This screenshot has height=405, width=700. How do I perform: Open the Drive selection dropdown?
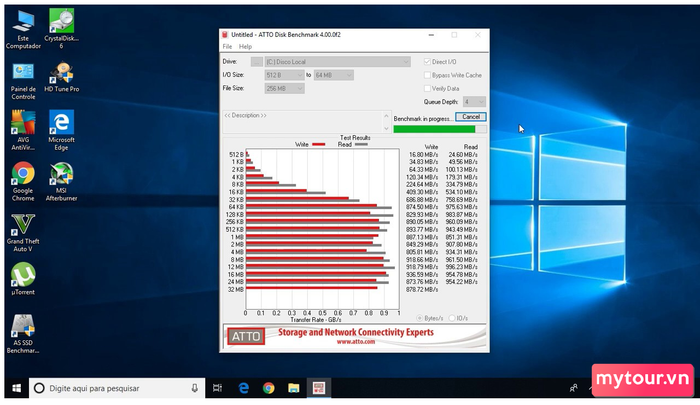338,62
